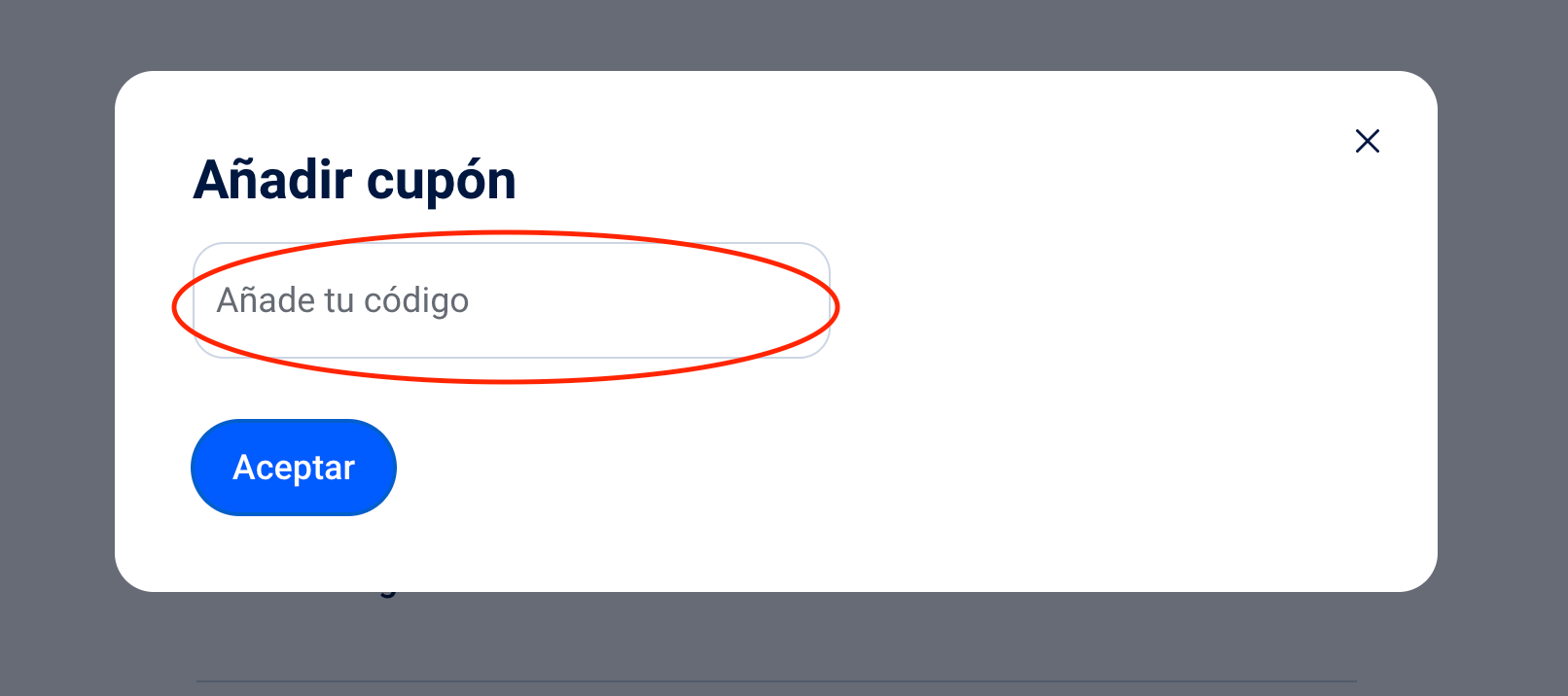Exit the add coupon window using X

1367,141
